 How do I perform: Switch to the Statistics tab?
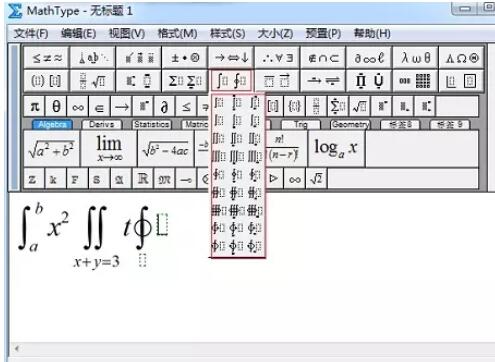pyautogui.click(x=152, y=125)
